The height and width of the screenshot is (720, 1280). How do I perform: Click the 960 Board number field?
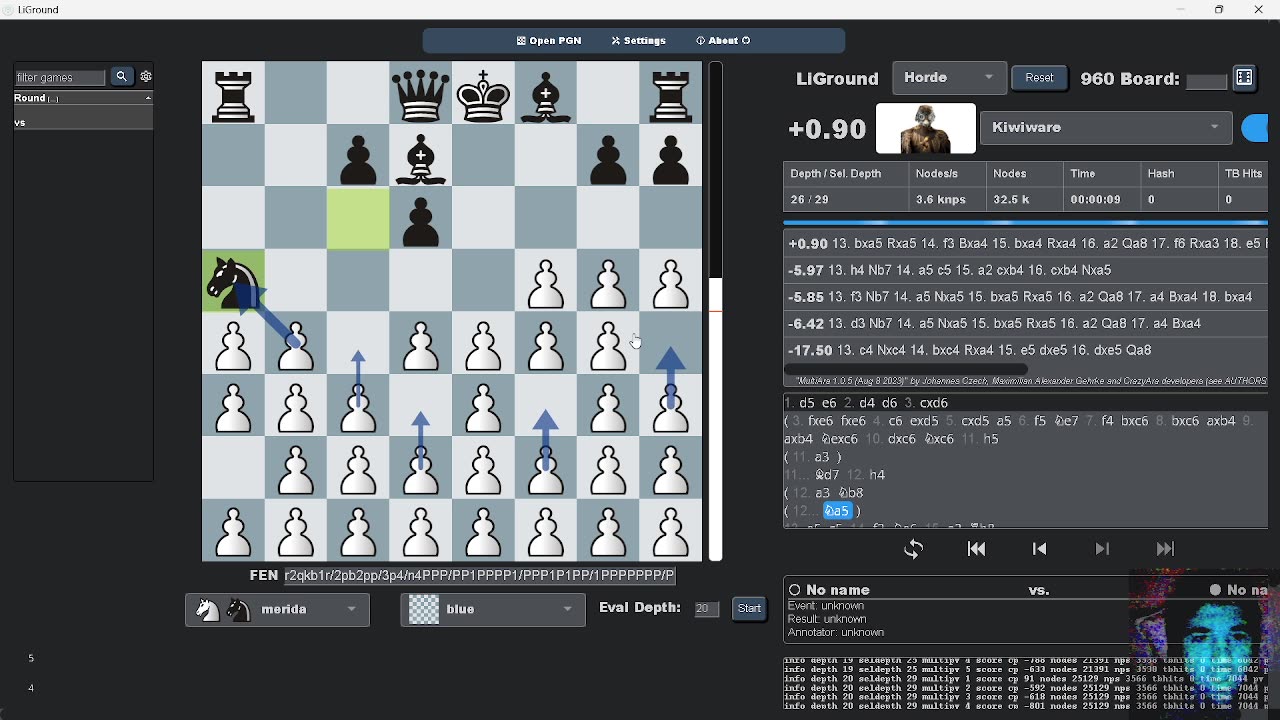pyautogui.click(x=1207, y=80)
